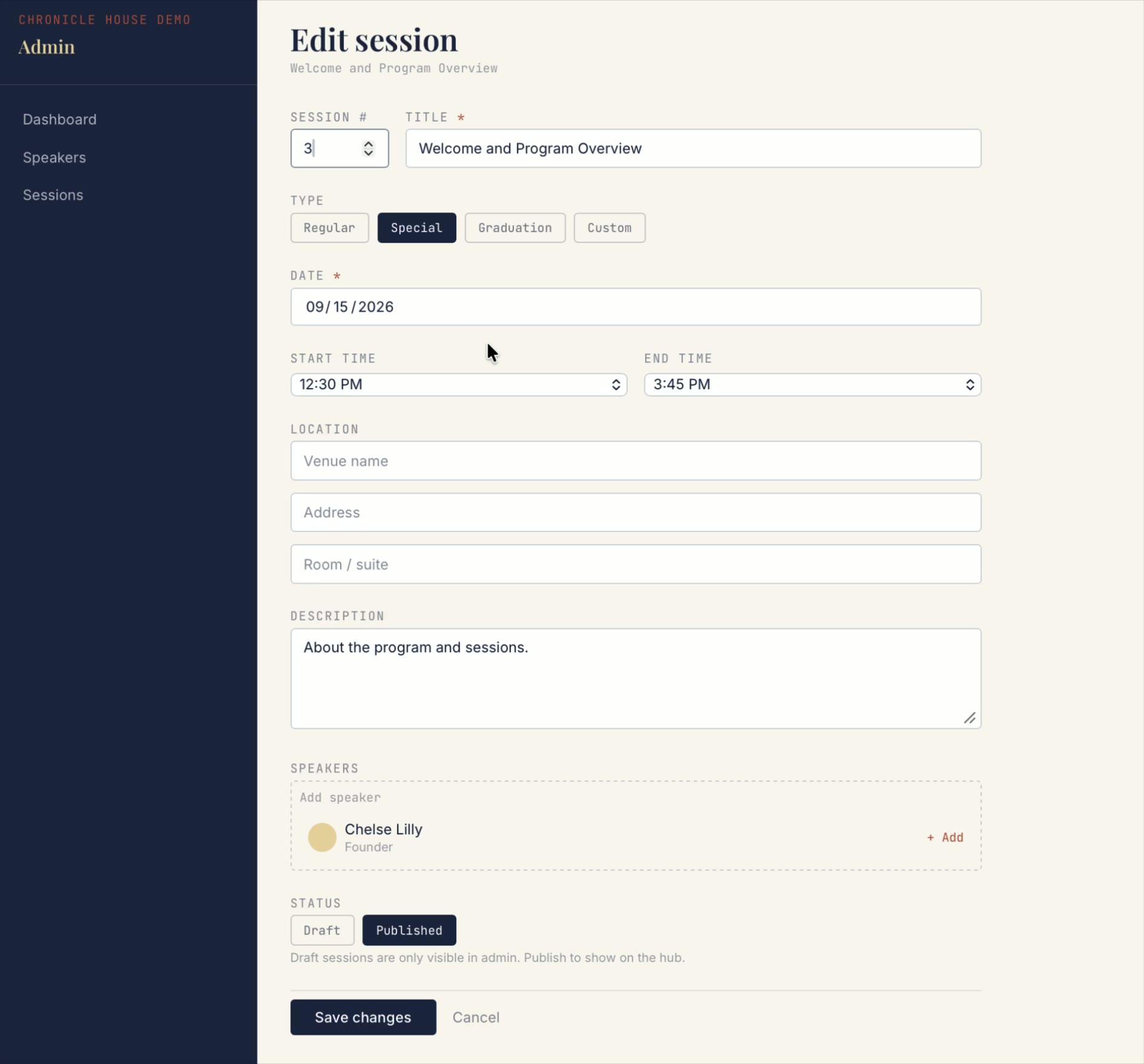Select the Custom session type

(x=610, y=228)
